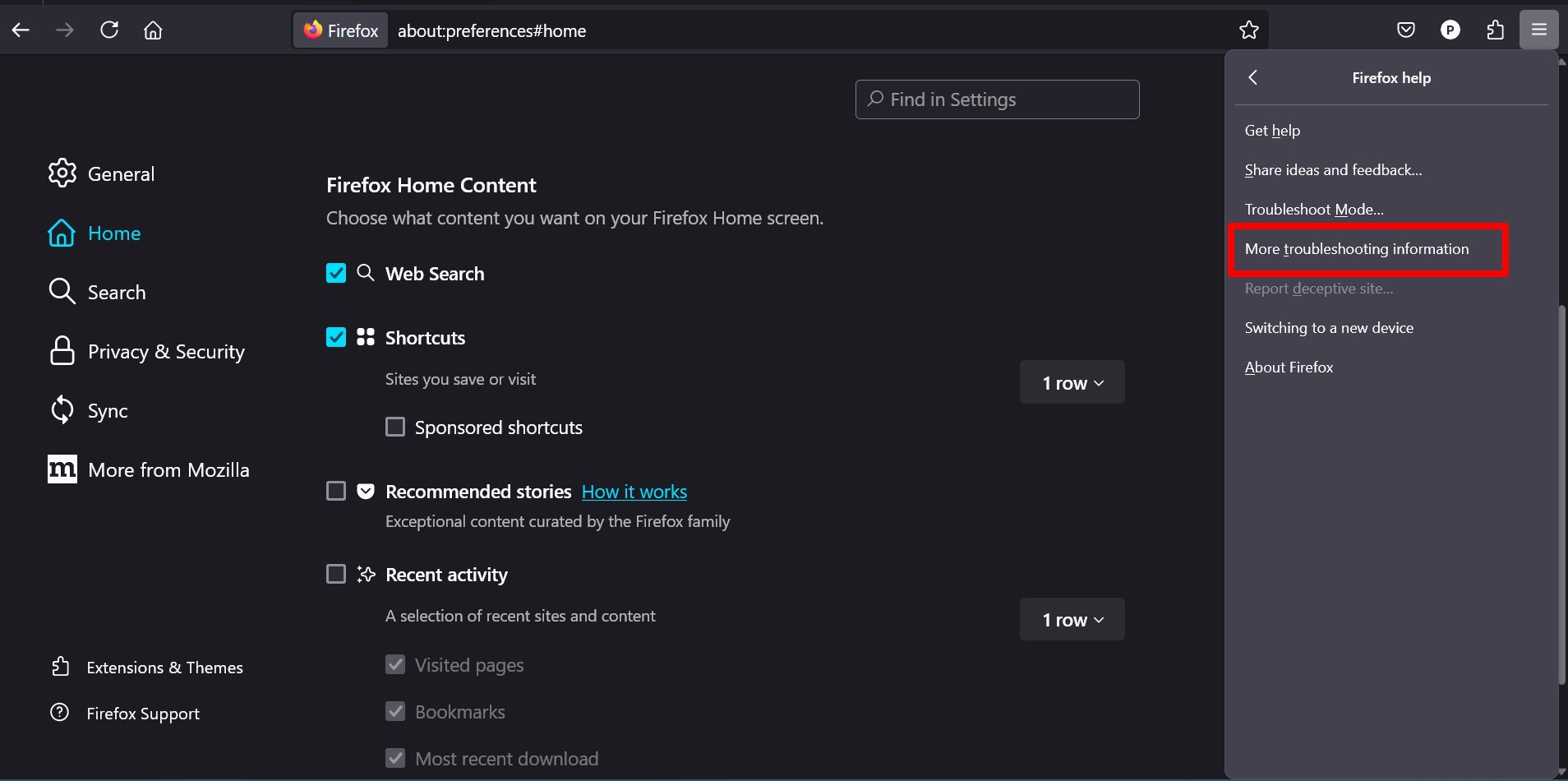The width and height of the screenshot is (1568, 781).
Task: Enable the Sponsored shortcuts checkbox
Action: point(395,427)
